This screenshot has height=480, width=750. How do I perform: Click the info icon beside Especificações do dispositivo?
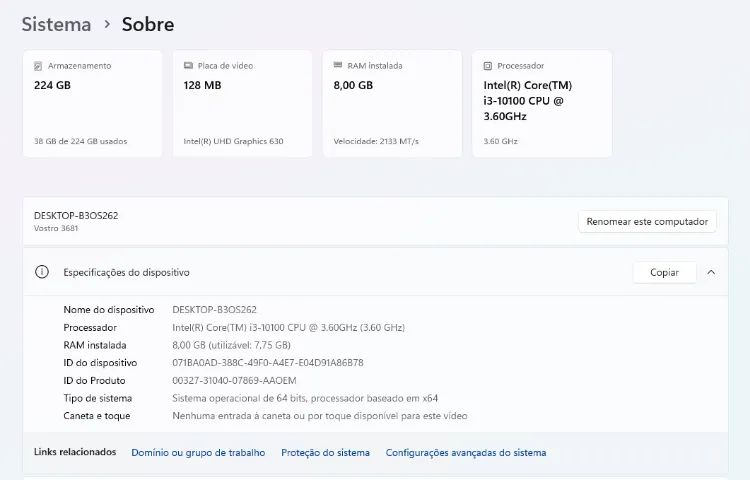pos(42,272)
